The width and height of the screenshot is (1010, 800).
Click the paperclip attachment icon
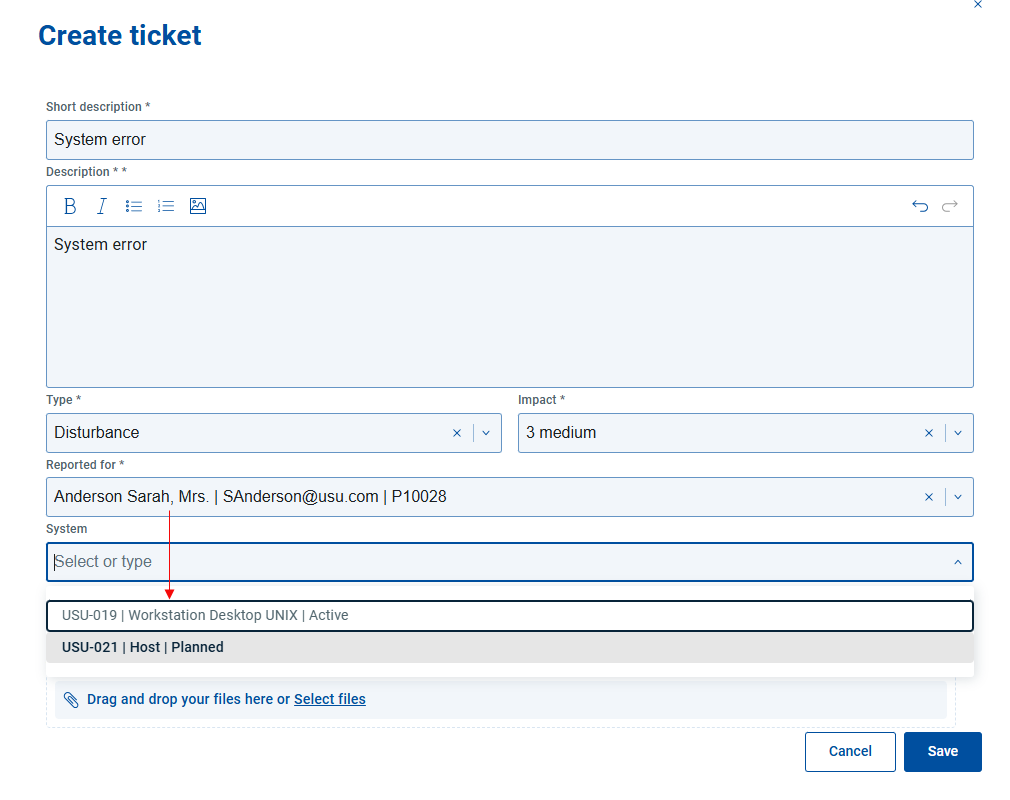pos(71,700)
